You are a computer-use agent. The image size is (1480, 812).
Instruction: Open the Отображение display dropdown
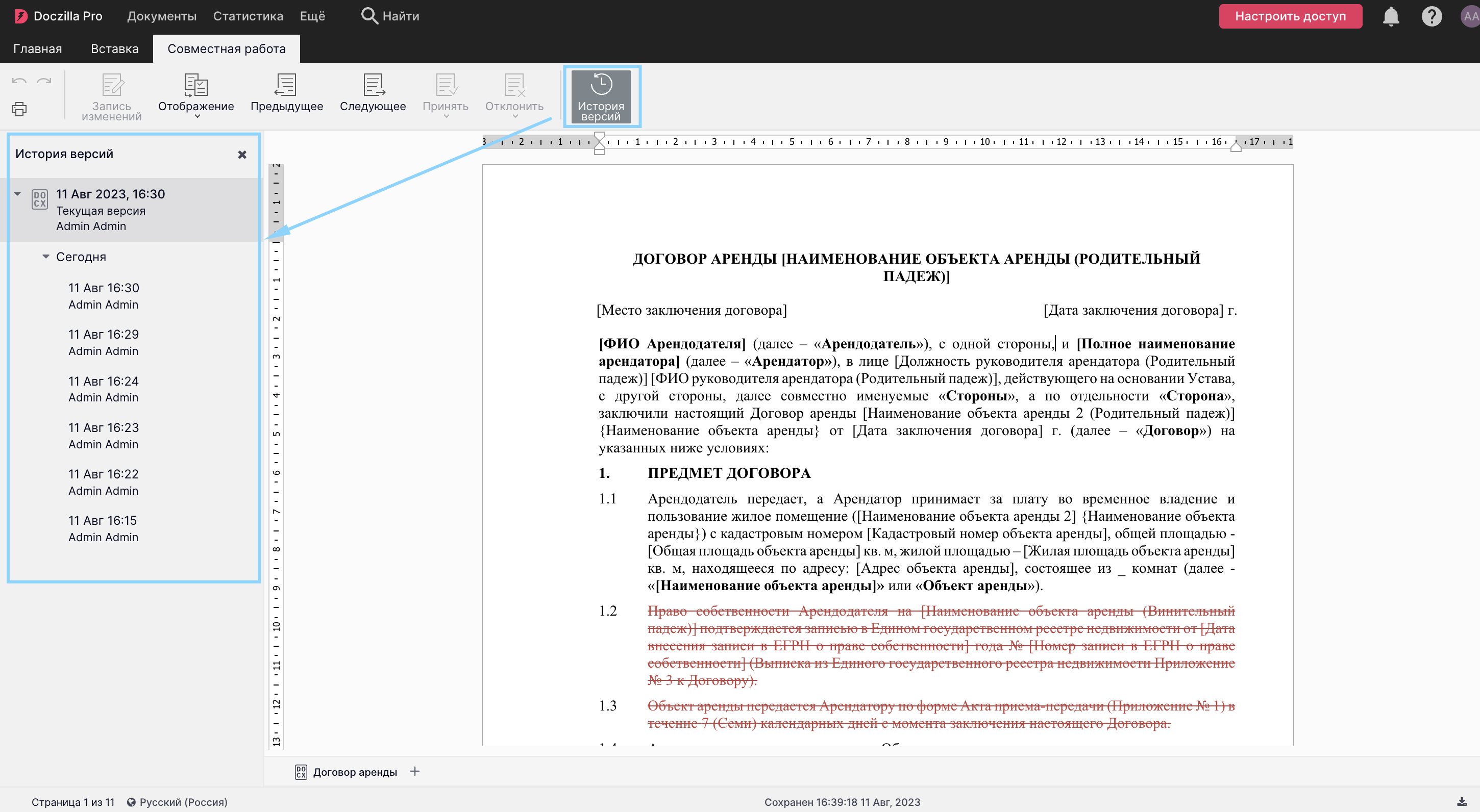pyautogui.click(x=196, y=95)
